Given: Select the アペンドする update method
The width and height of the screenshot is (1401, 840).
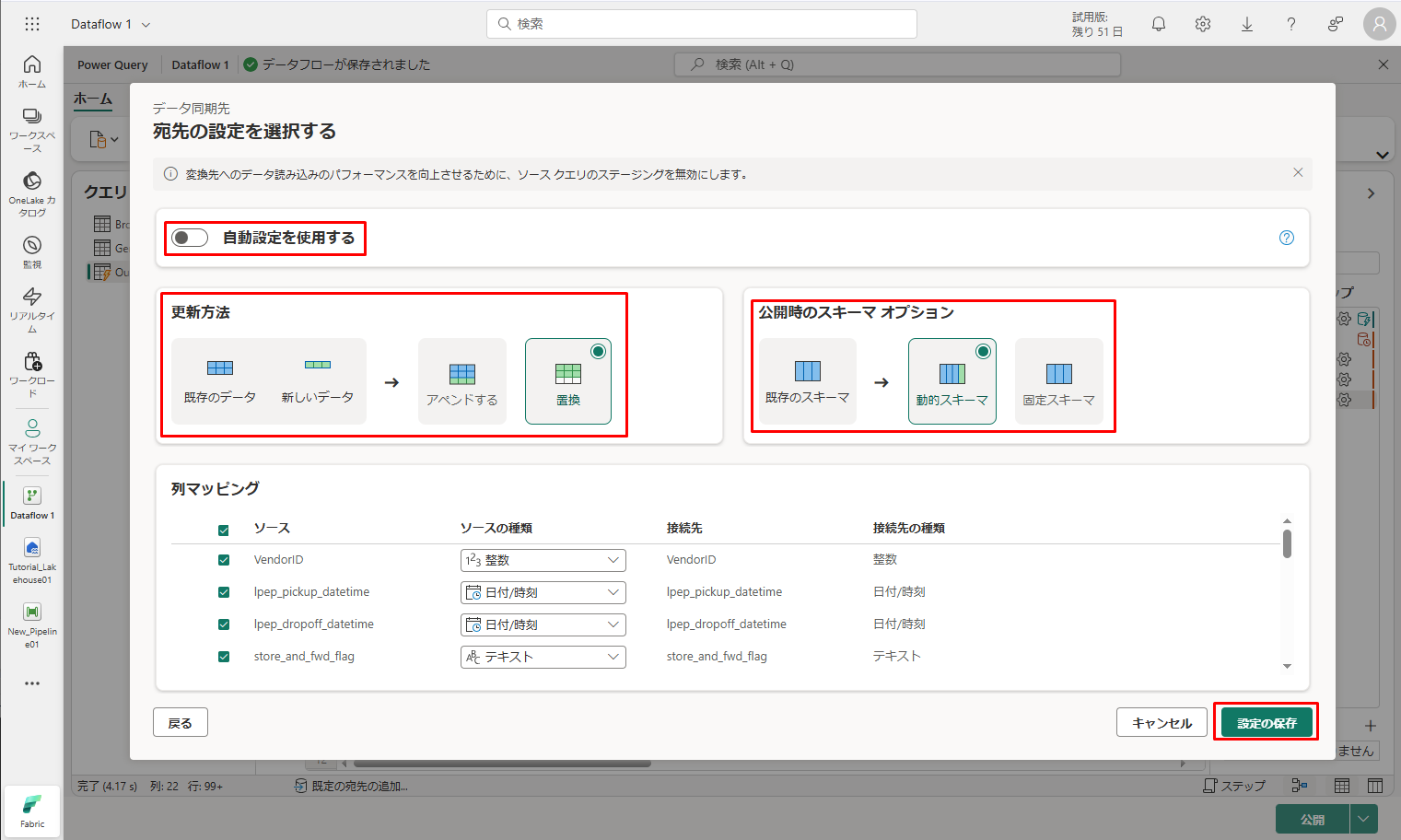Looking at the screenshot, I should (462, 381).
